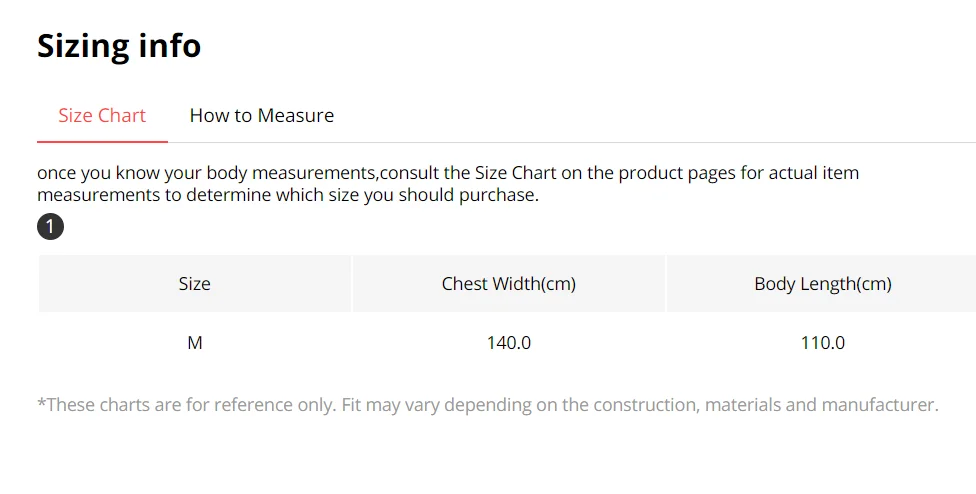
Task: Click the line starting "once you know your"
Action: 447,173
